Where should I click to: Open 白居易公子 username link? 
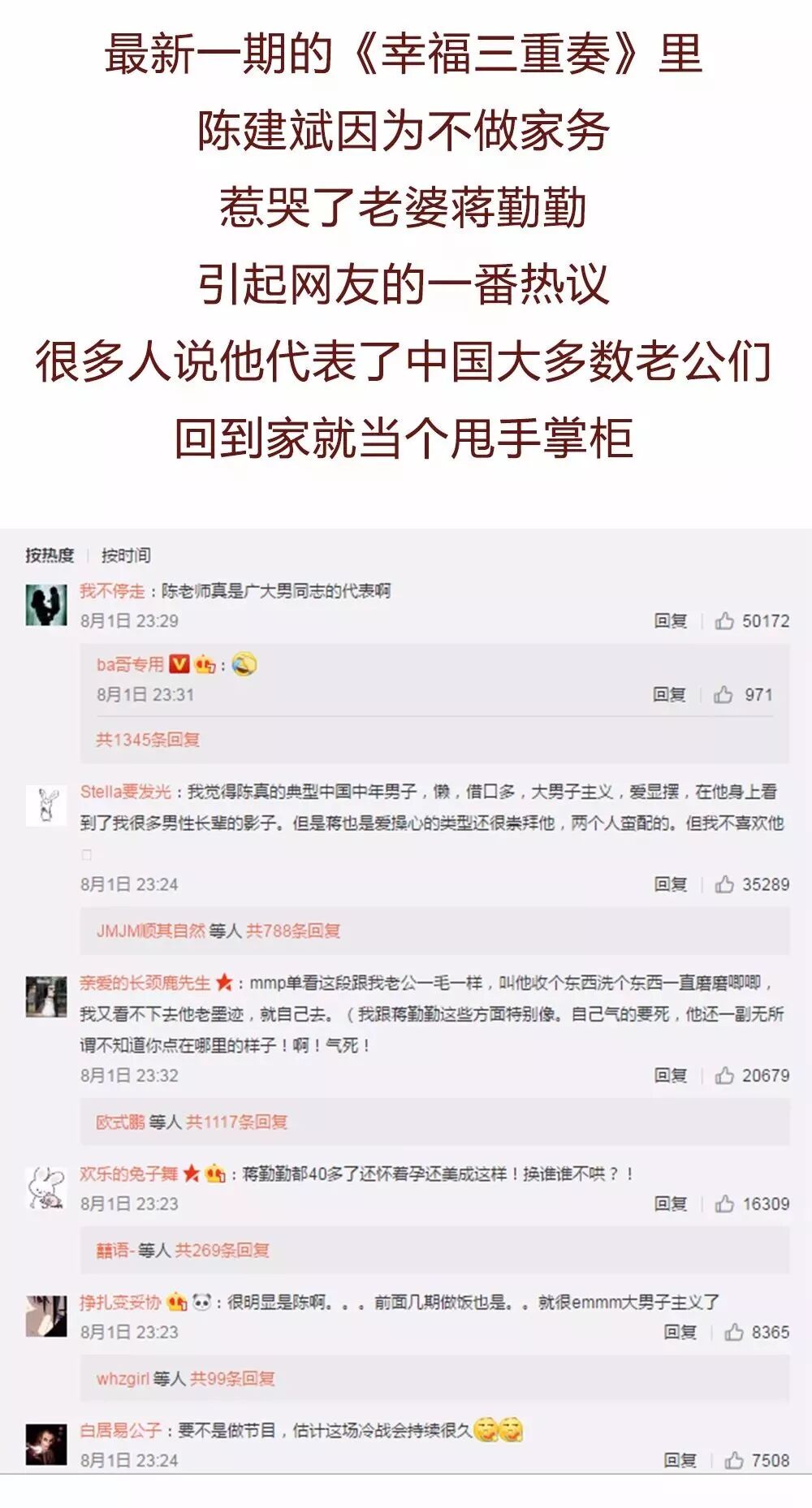(120, 1431)
